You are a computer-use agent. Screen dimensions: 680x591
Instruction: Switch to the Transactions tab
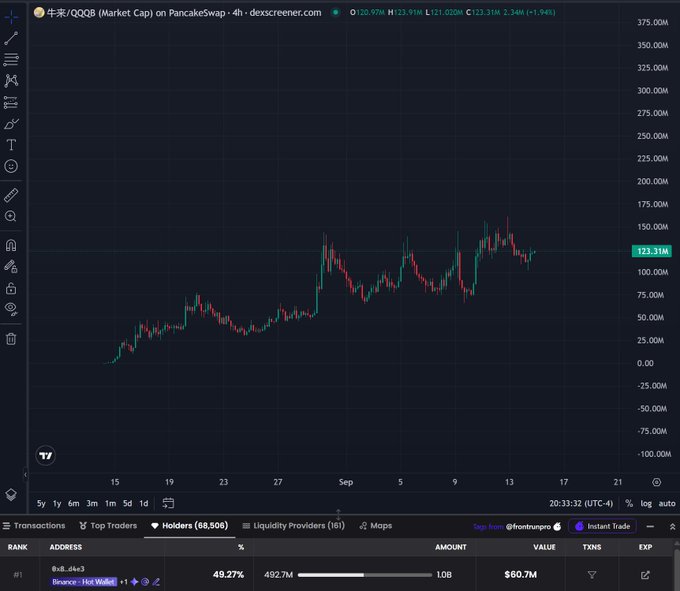(x=34, y=526)
